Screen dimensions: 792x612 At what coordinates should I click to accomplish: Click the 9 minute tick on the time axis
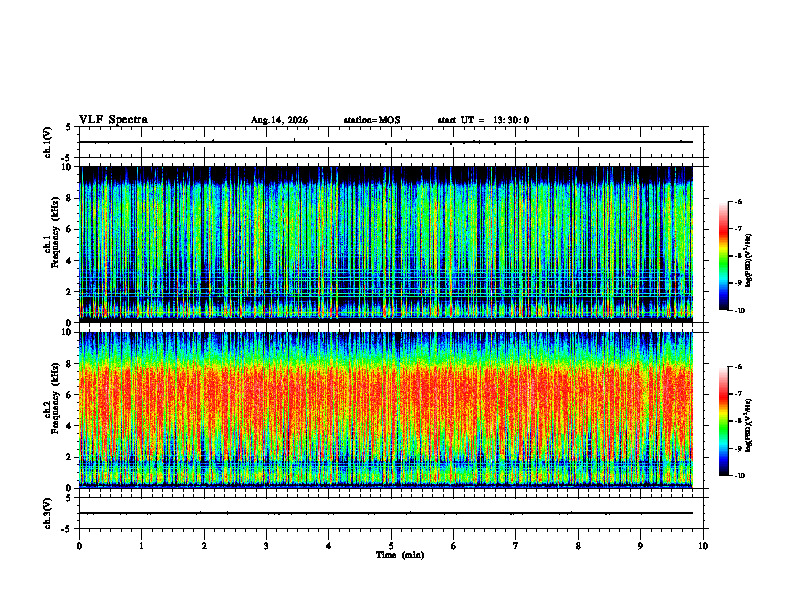(x=640, y=546)
